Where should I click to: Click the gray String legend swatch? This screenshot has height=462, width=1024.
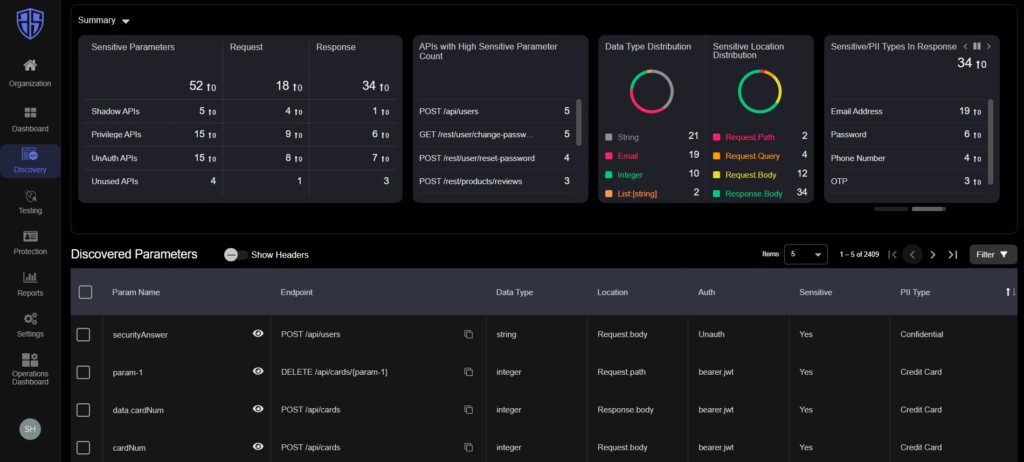[609, 137]
